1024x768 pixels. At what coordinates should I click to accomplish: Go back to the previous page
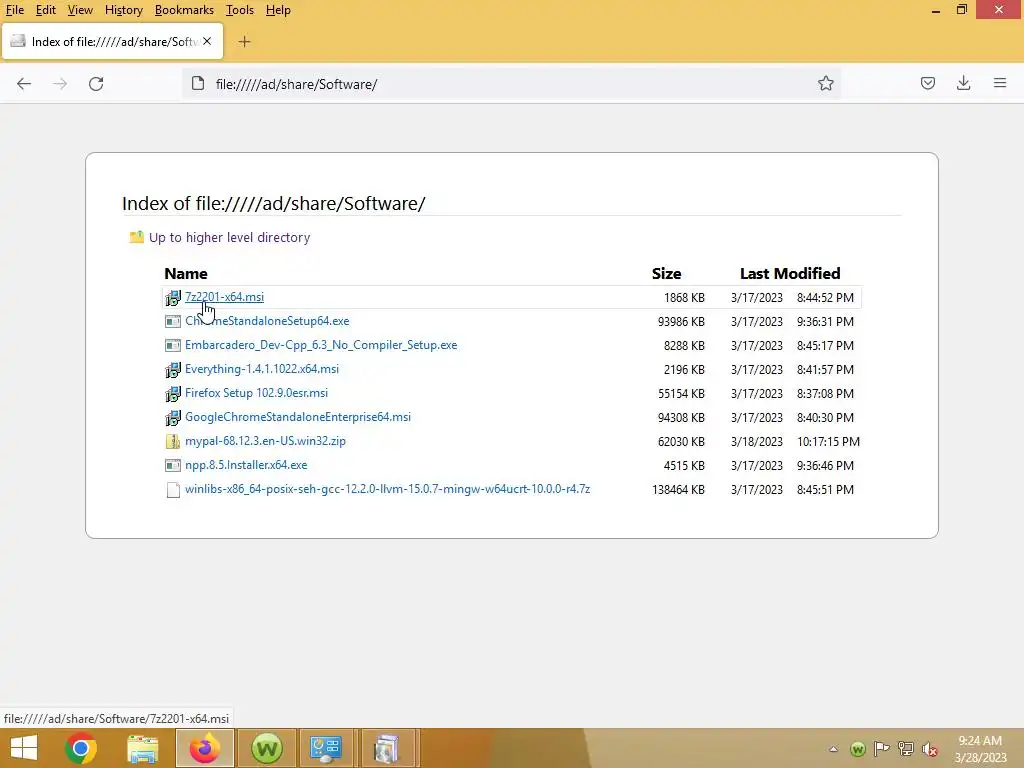point(24,84)
